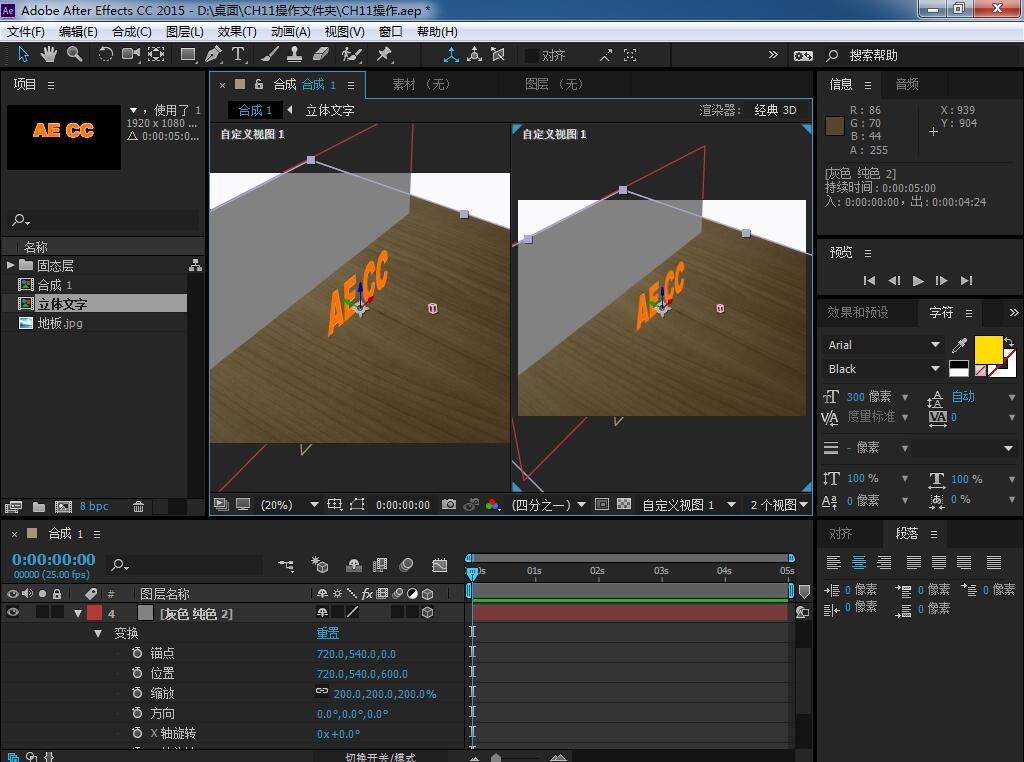Click the show channel RGB icon
The height and width of the screenshot is (762, 1024).
[493, 504]
